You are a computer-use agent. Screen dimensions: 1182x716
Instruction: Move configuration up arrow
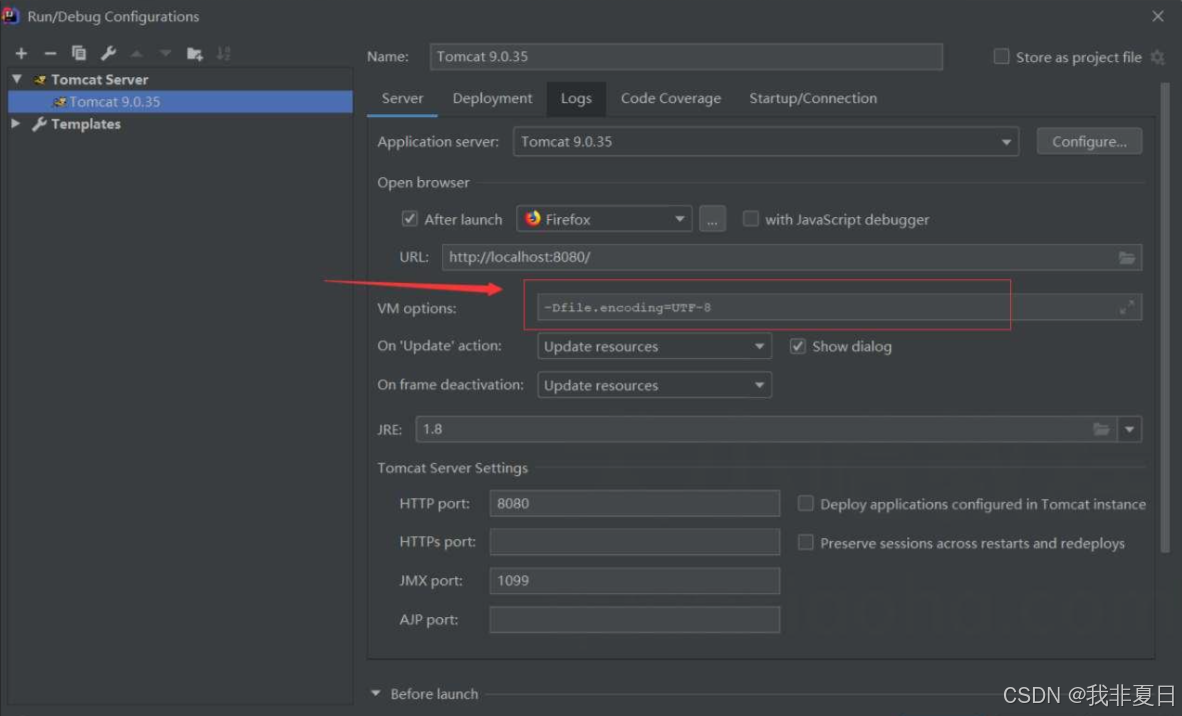pos(136,54)
